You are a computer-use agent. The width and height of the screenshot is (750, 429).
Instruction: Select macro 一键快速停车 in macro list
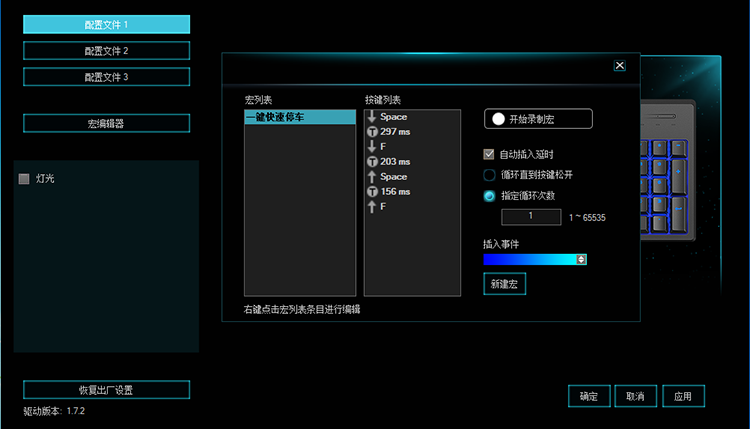coord(300,117)
